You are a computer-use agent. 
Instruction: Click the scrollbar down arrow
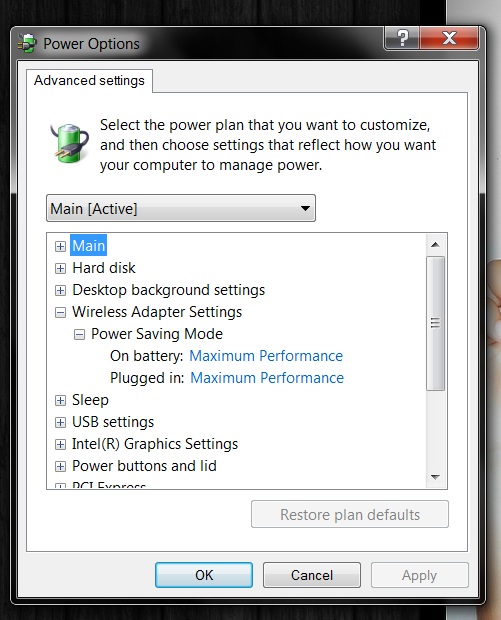point(435,477)
